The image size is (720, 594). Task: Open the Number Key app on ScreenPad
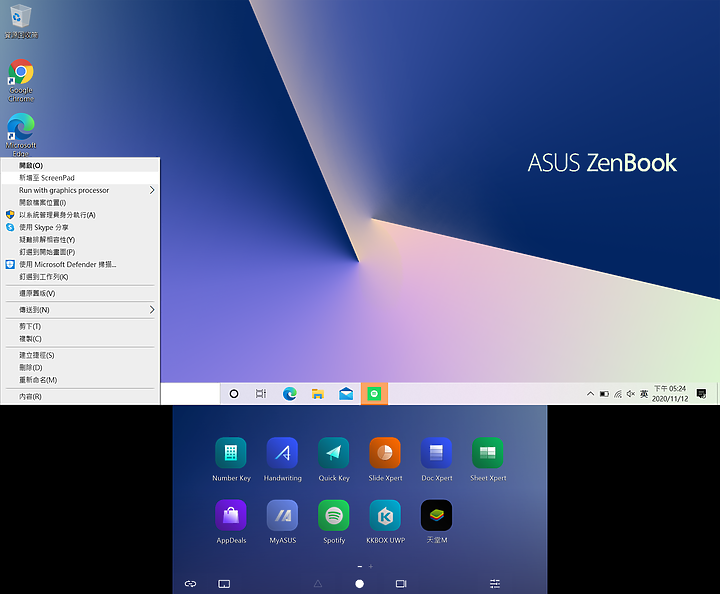[231, 453]
